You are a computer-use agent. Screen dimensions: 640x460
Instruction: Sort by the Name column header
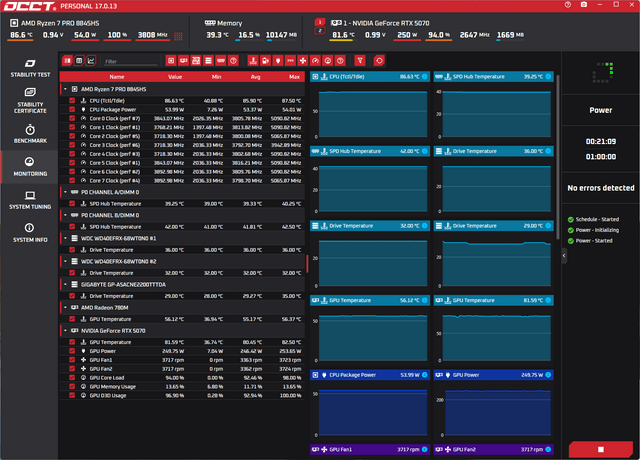coord(117,77)
